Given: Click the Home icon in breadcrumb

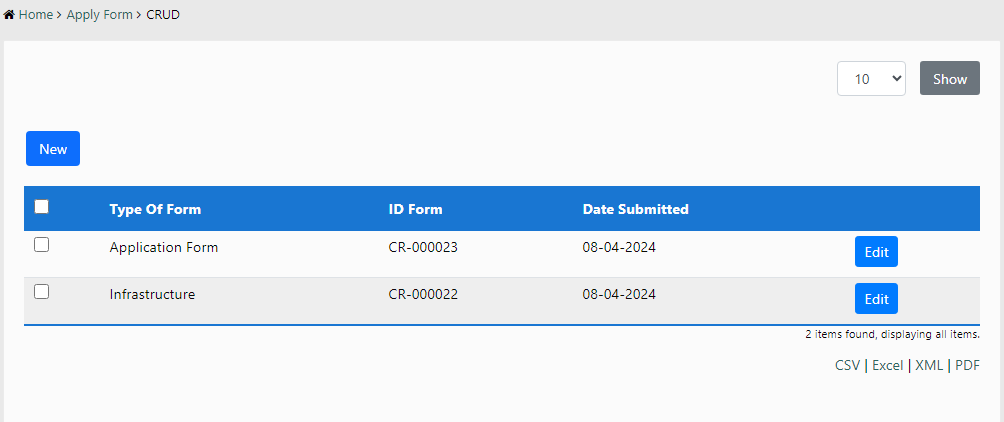Looking at the screenshot, I should point(10,16).
